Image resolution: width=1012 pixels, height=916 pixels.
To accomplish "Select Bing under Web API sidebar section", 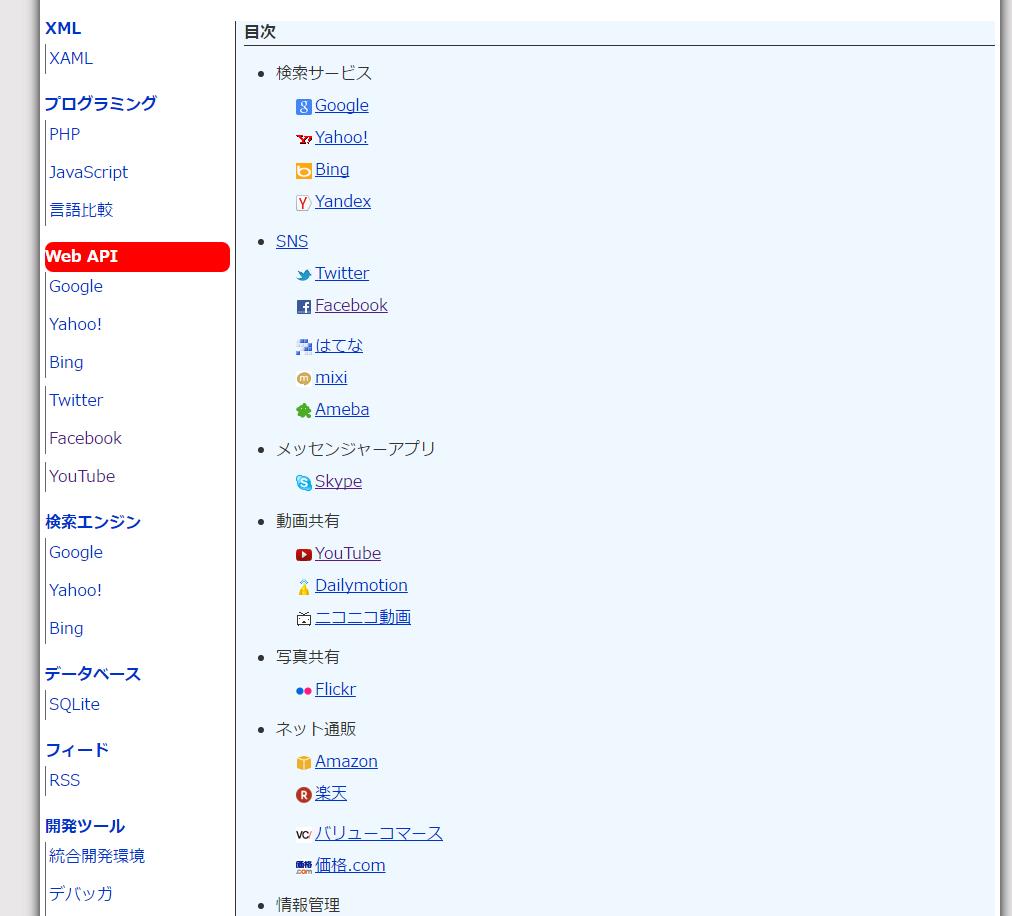I will [x=66, y=363].
